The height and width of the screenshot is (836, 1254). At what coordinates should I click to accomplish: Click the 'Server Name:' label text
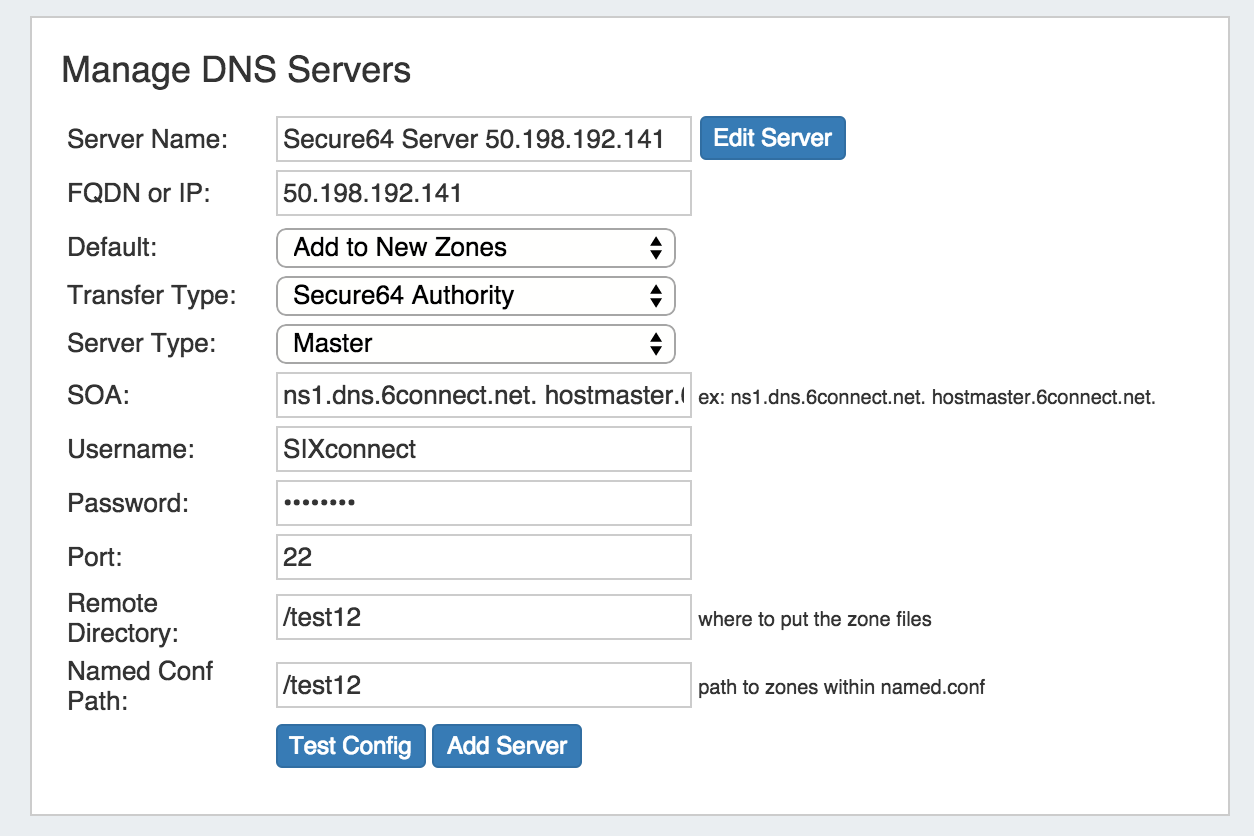pyautogui.click(x=147, y=139)
